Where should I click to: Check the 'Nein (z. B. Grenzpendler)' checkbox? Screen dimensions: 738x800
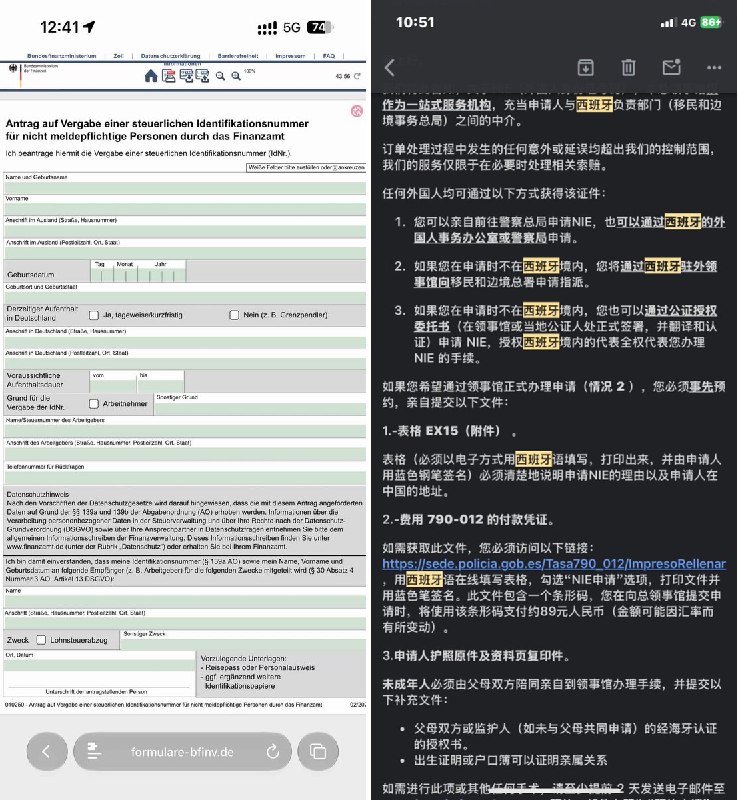tap(234, 315)
